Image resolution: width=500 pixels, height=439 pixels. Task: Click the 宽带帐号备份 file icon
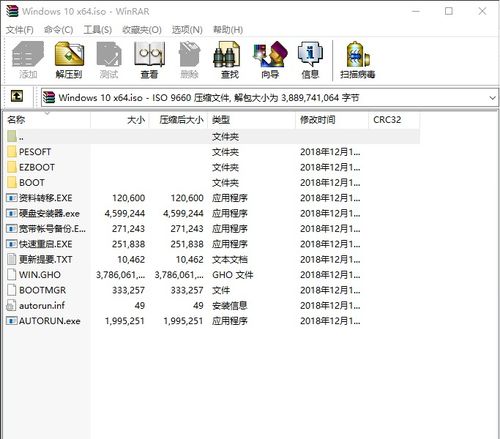(x=12, y=228)
